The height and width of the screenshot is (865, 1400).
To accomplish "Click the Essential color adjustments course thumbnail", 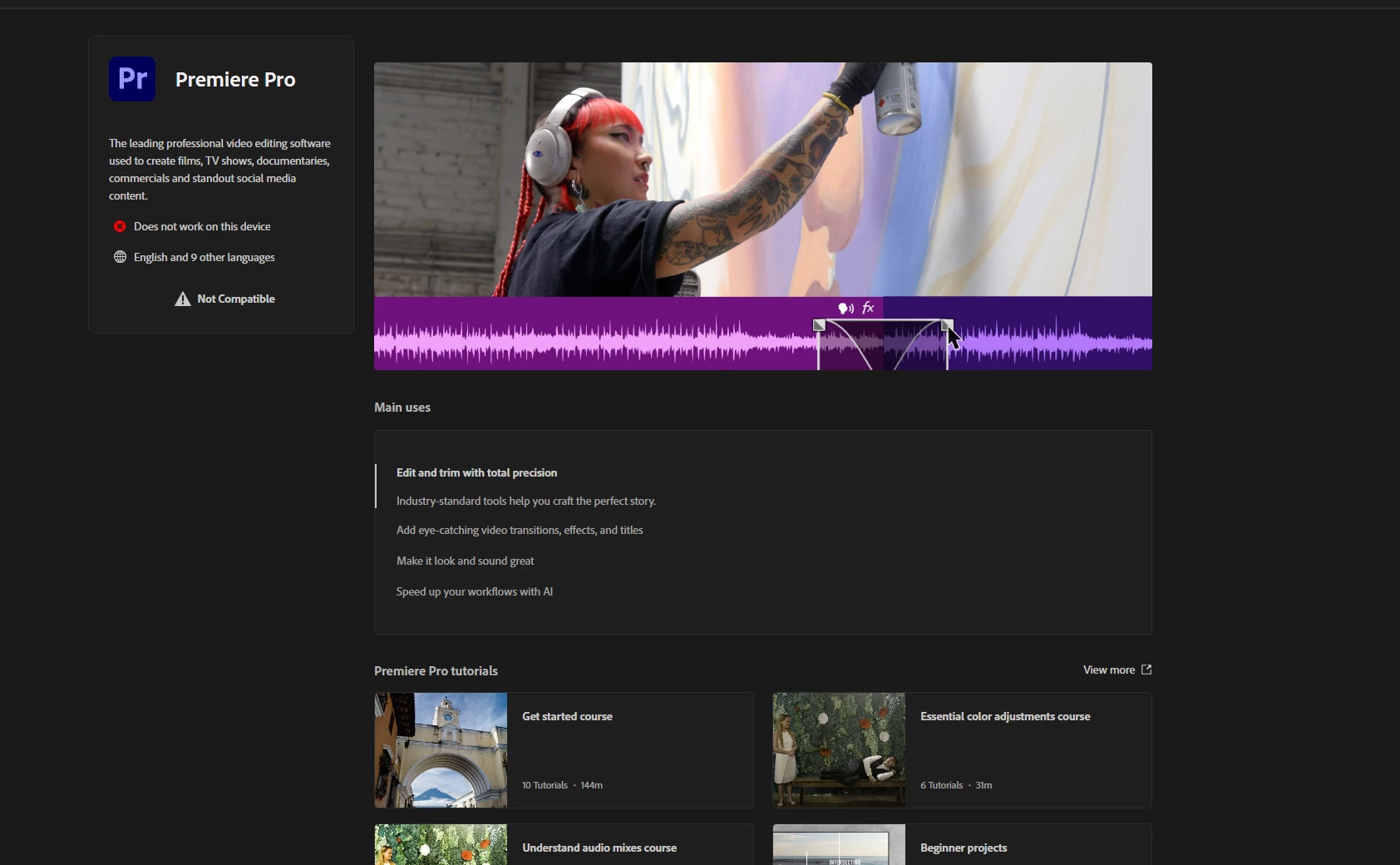I will 839,750.
